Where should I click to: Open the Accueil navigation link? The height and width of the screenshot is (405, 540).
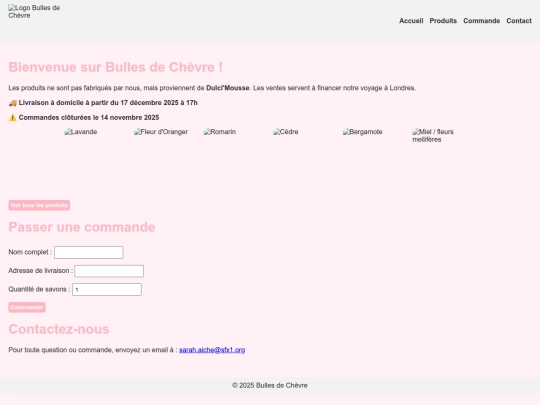[x=411, y=21]
